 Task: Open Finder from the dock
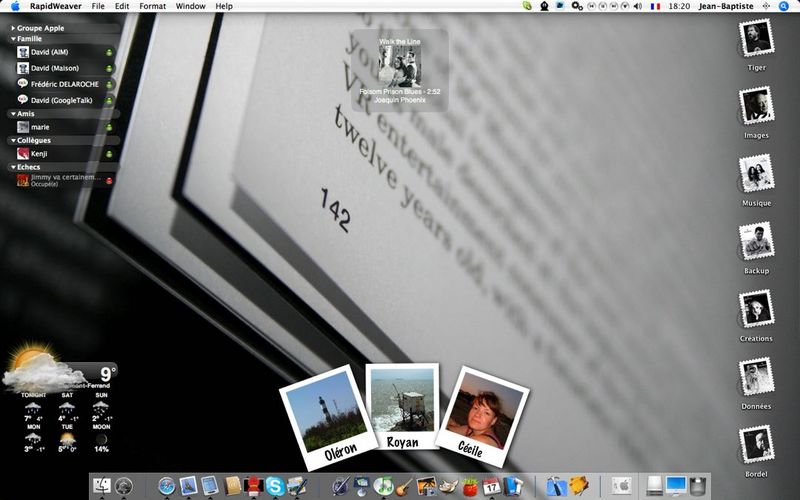coord(102,487)
